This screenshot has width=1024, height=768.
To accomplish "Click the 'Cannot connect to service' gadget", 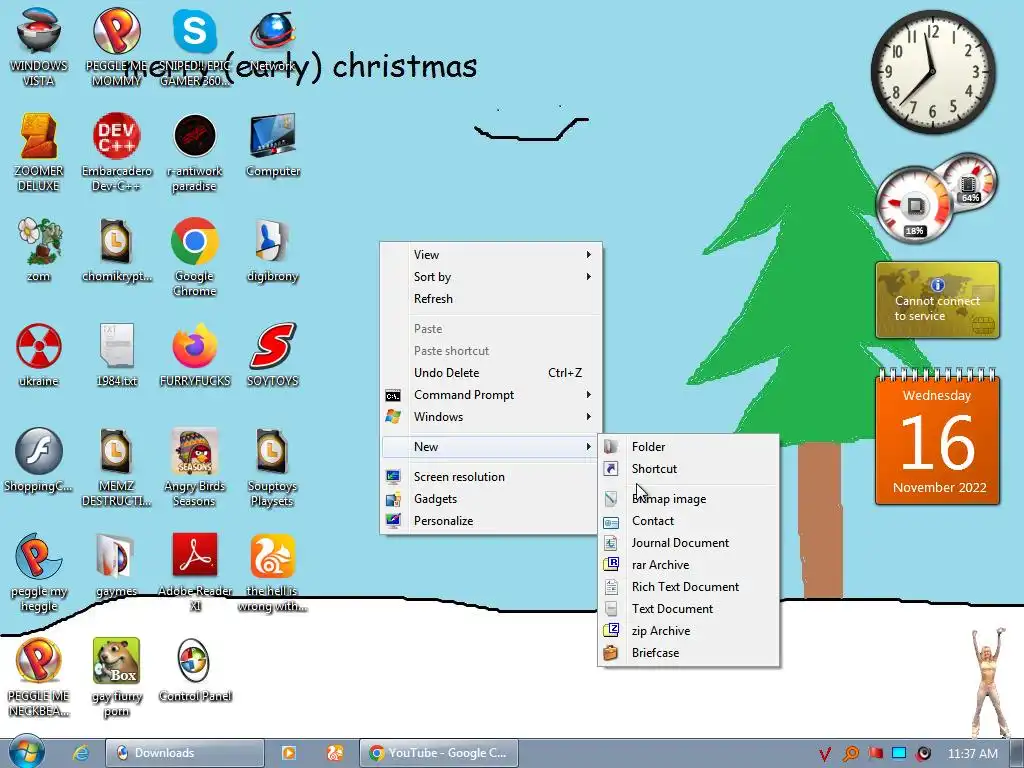I will click(937, 300).
